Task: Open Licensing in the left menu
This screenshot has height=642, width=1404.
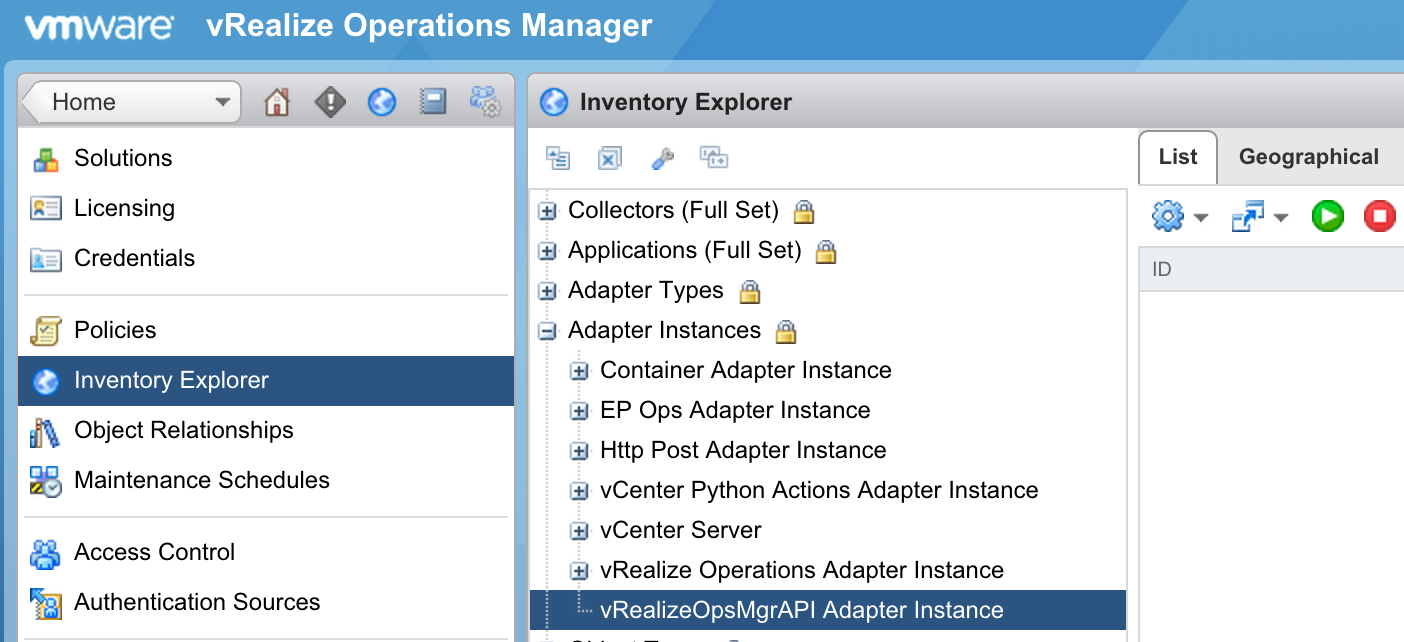Action: point(124,208)
